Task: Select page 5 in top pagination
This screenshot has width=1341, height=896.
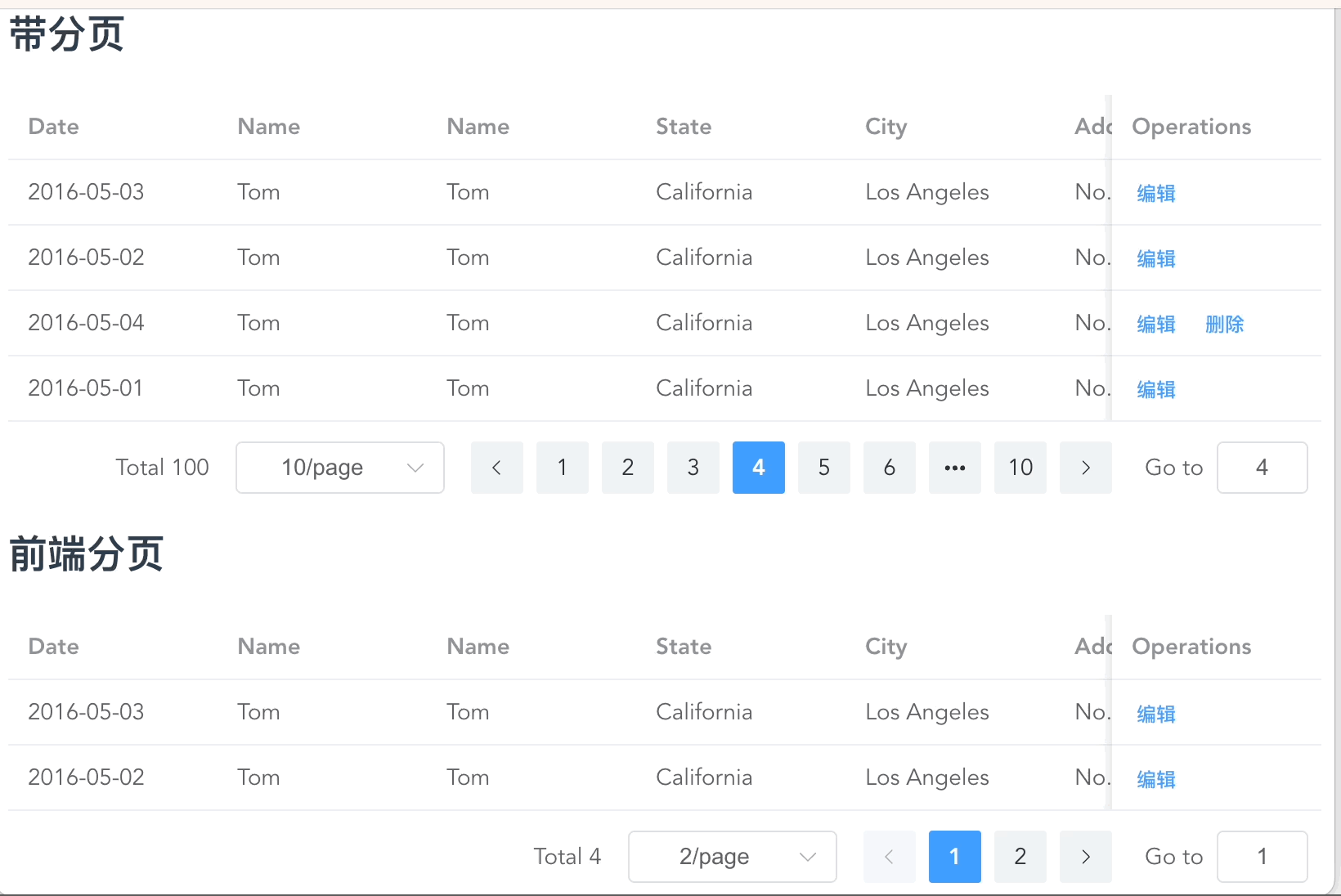Action: pyautogui.click(x=823, y=468)
